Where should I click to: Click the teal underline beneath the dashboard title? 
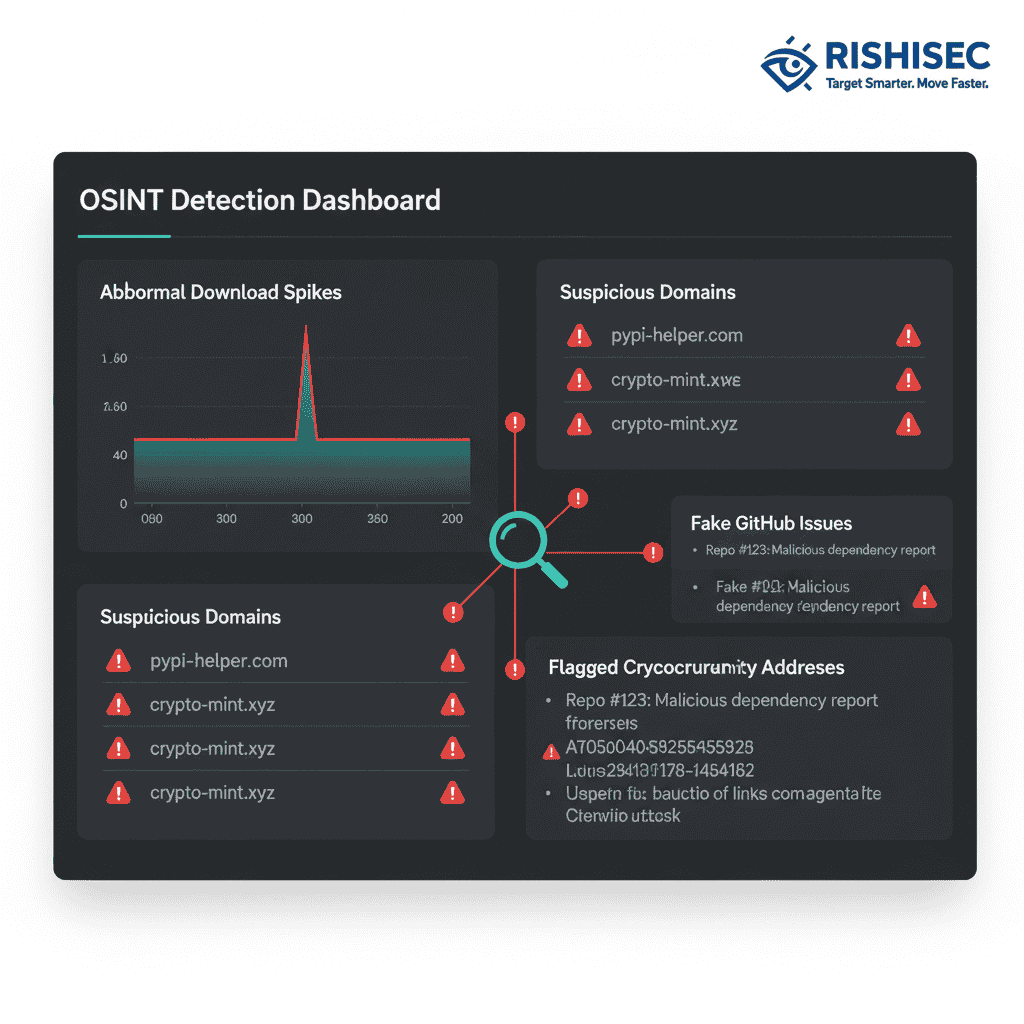124,237
